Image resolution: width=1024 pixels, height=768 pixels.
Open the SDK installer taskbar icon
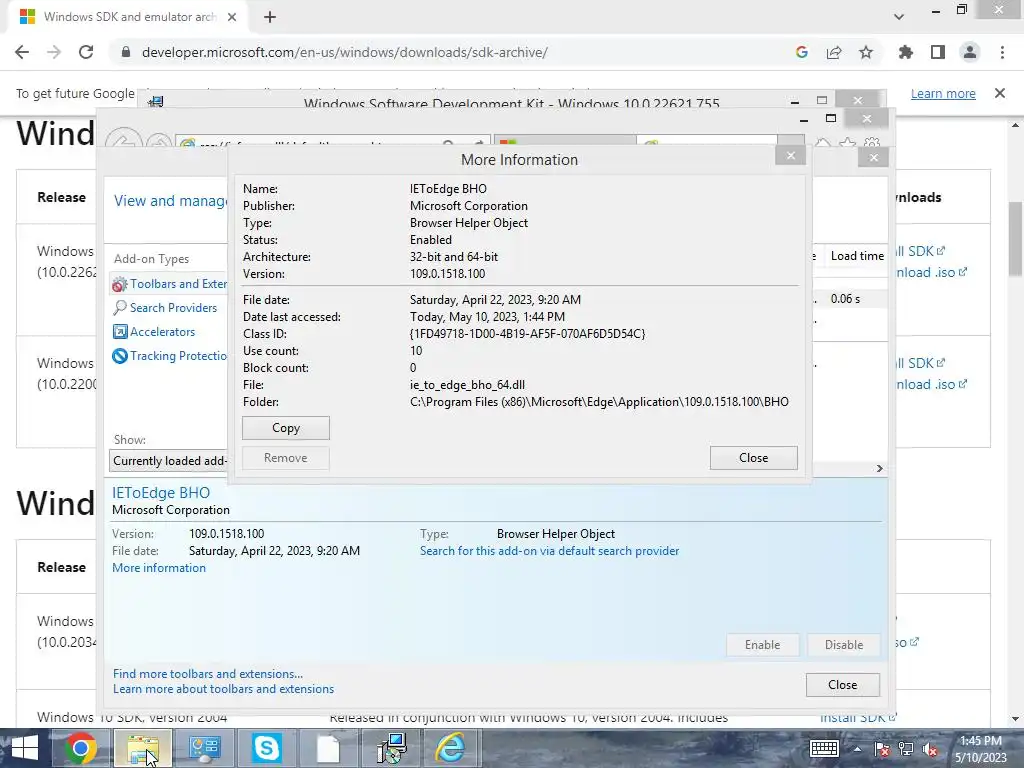tap(390, 748)
